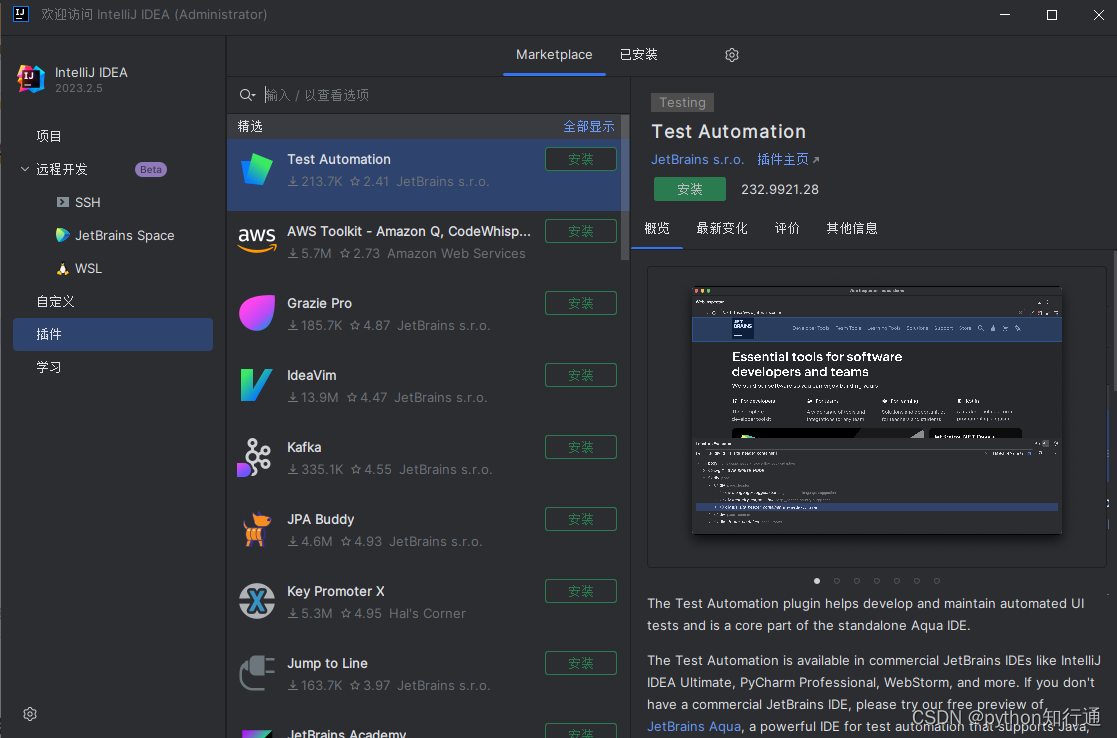The image size is (1117, 738).
Task: Open IDE settings via bottom-left gear
Action: point(29,714)
